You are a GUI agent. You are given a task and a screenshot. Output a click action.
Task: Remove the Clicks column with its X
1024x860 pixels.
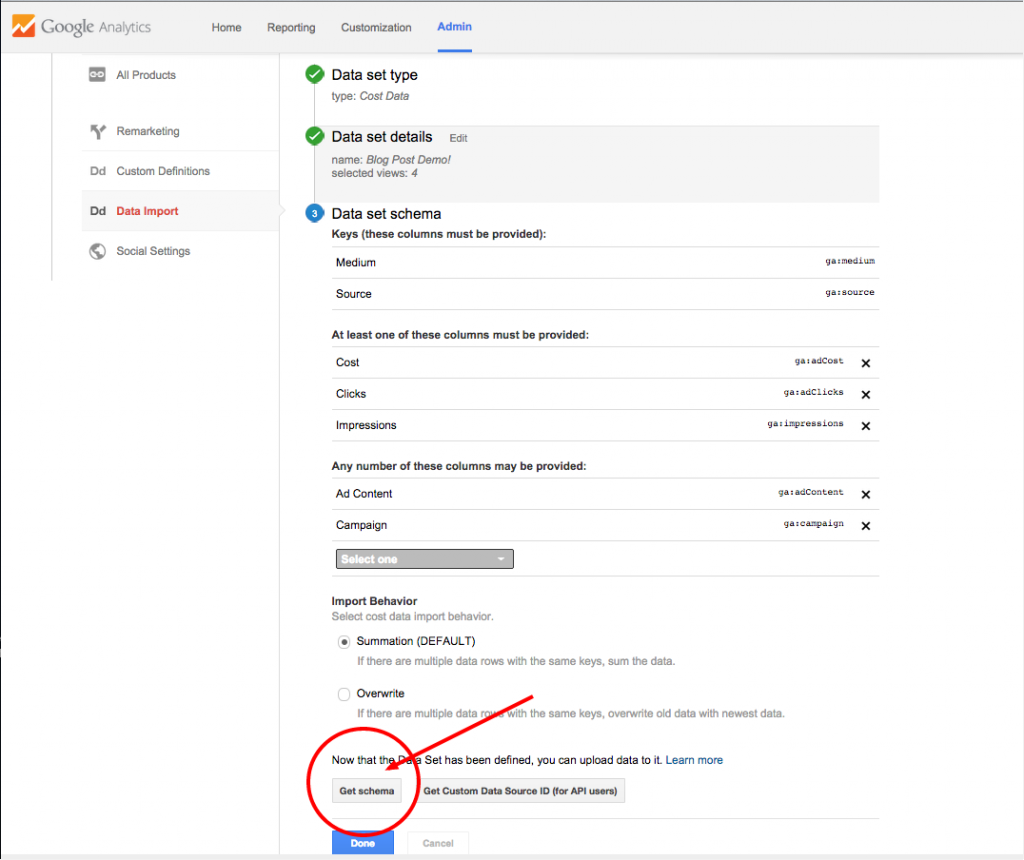pos(866,394)
